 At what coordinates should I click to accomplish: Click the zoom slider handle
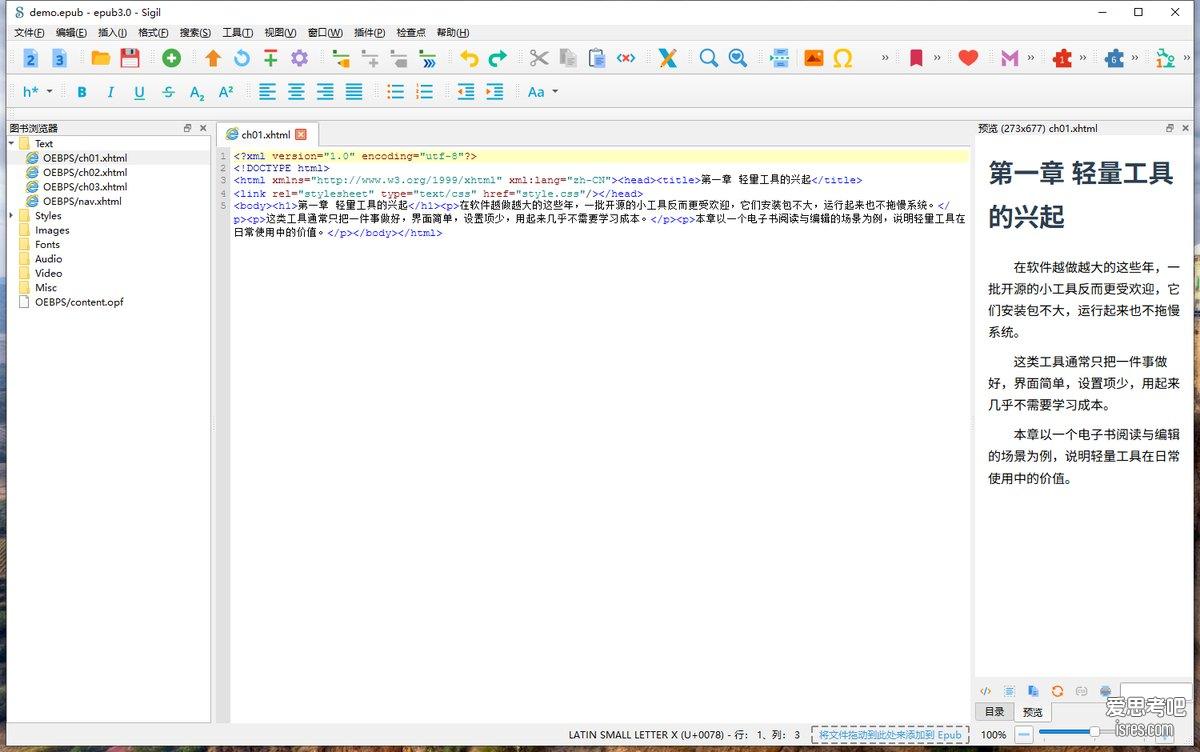point(1095,734)
